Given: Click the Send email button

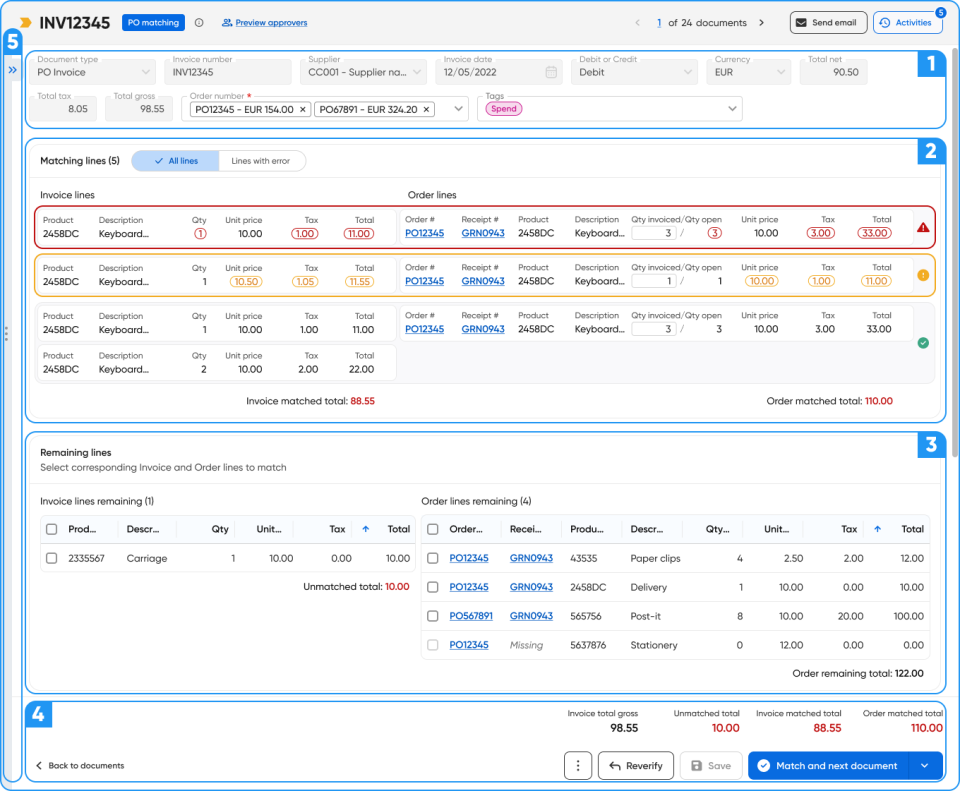Looking at the screenshot, I should tap(829, 22).
